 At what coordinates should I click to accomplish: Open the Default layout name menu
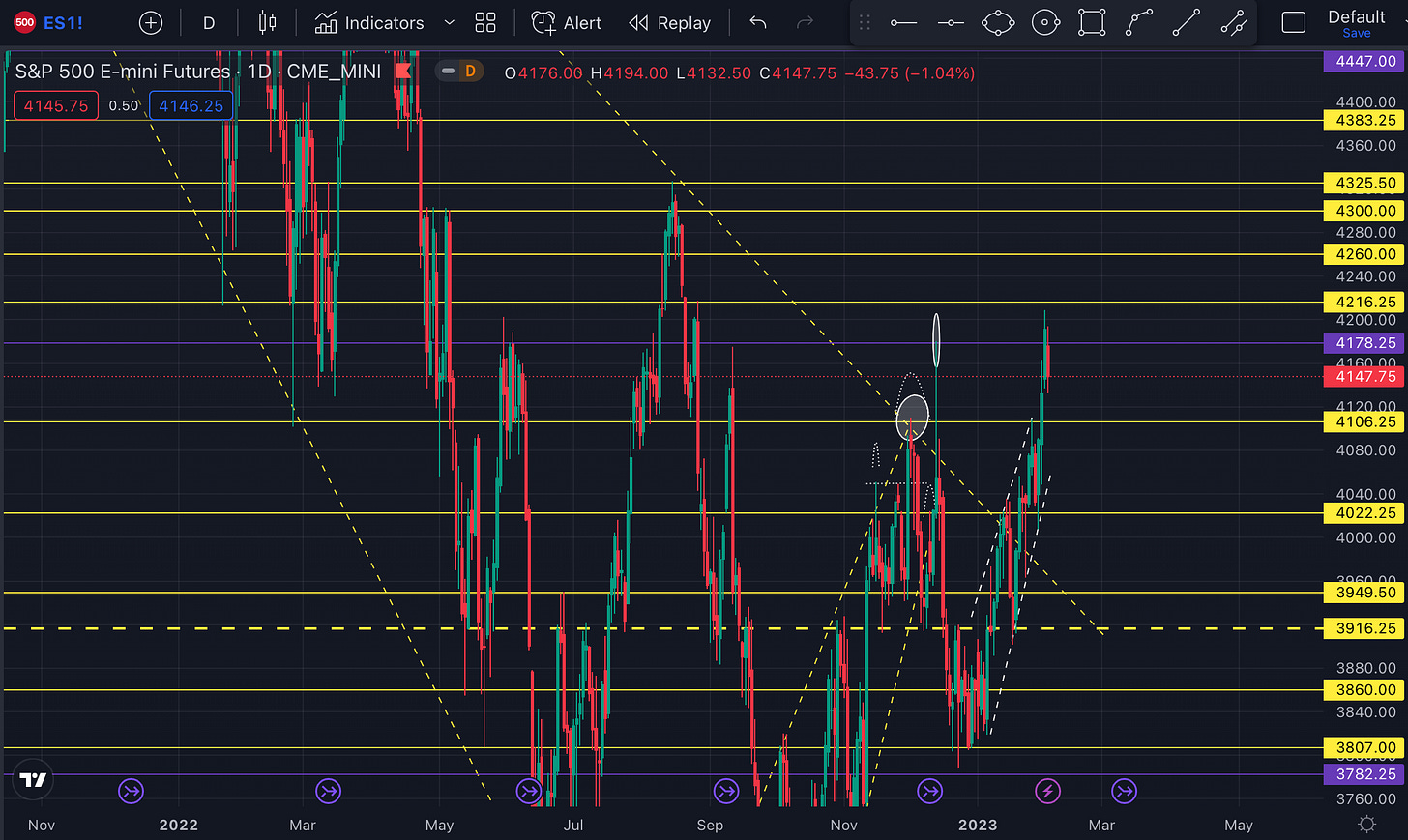(x=1357, y=16)
